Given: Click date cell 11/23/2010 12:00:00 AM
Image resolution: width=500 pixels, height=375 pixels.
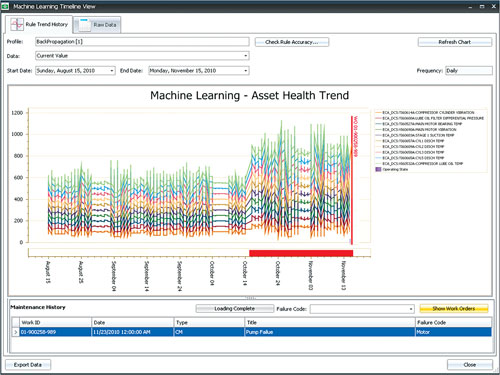Looking at the screenshot, I should click(x=133, y=332).
